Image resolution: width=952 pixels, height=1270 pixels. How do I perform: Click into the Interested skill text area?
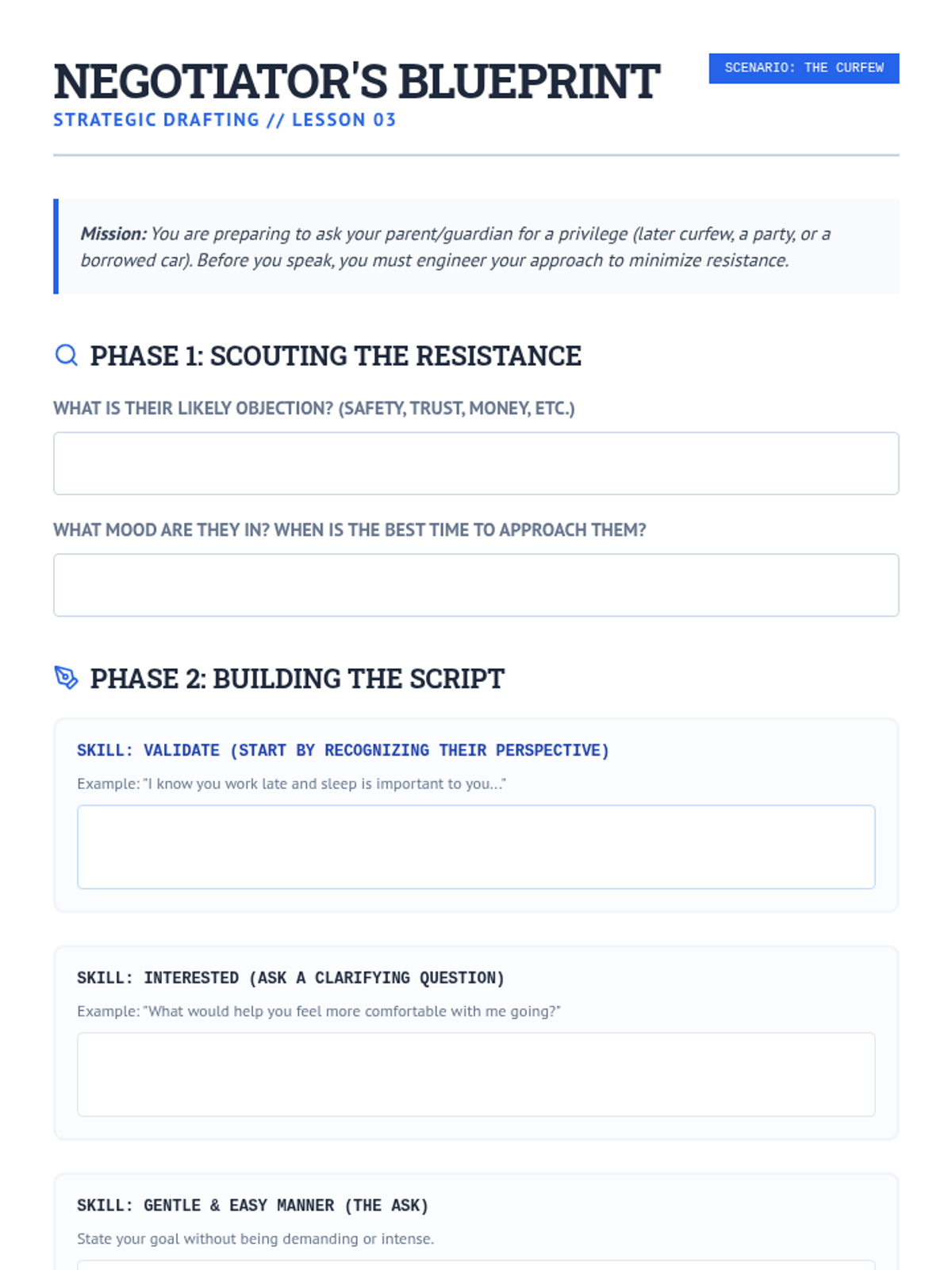[x=476, y=1075]
